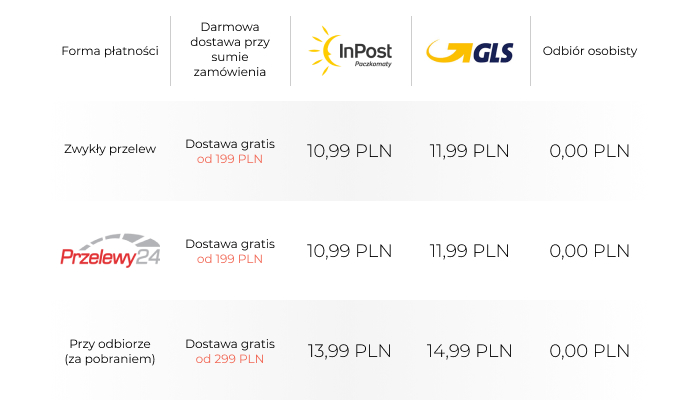
Task: Click the 0,00 PLN pickup price in the Przelewy24 row
Action: coord(590,251)
